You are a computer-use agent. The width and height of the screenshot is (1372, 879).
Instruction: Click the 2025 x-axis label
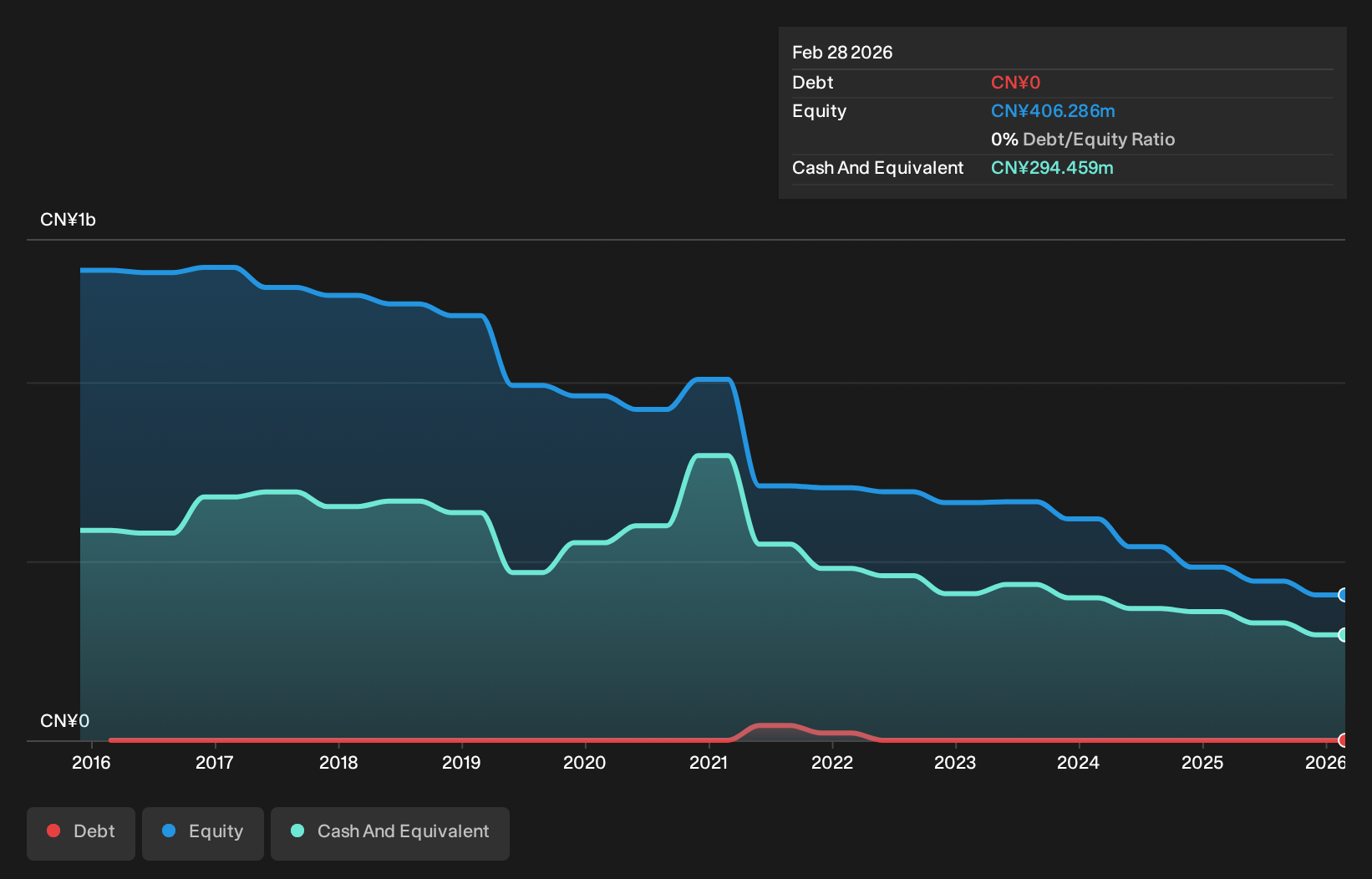[x=1202, y=763]
